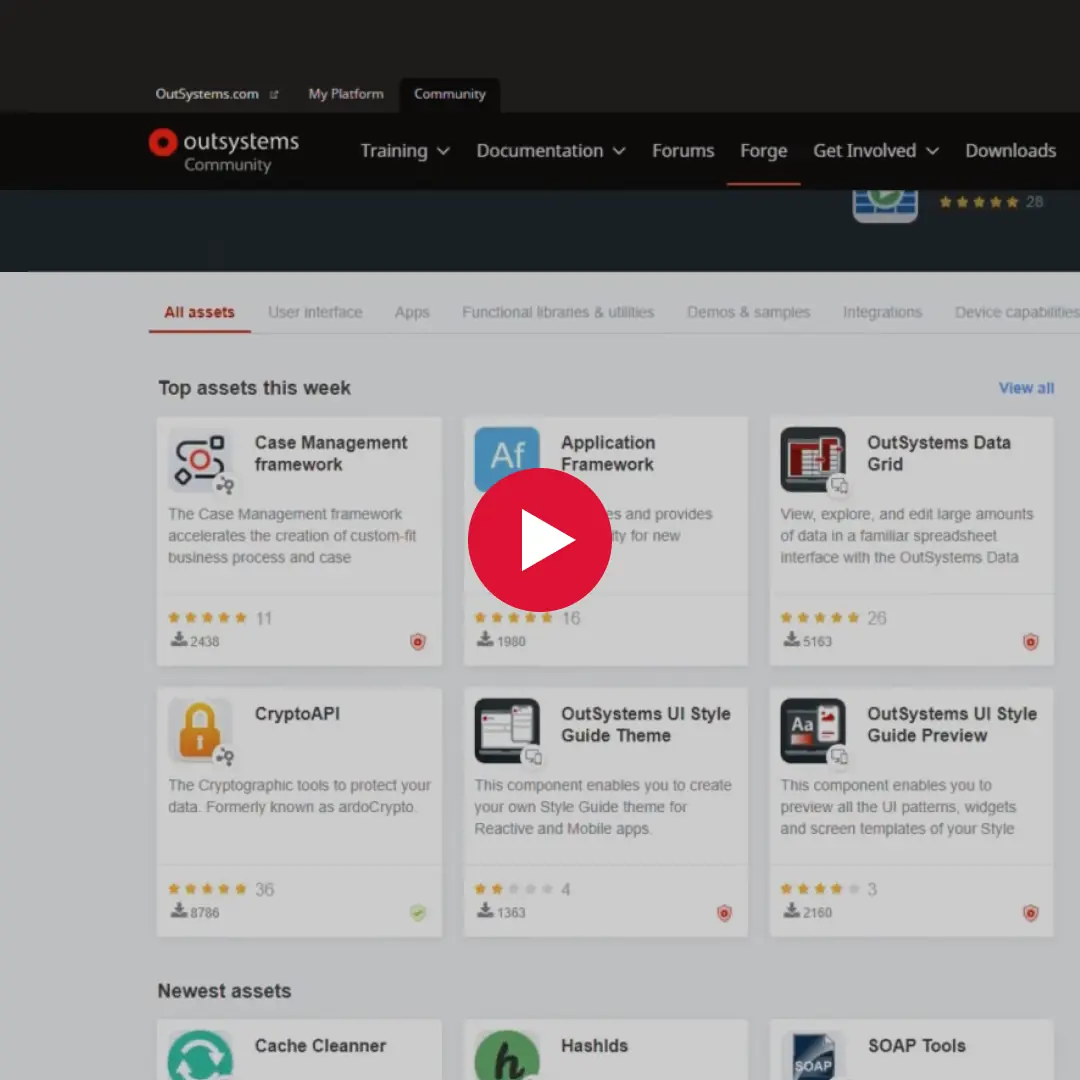This screenshot has height=1080, width=1080.
Task: Click the OutSystems UI Style Guide Preview icon
Action: (813, 731)
